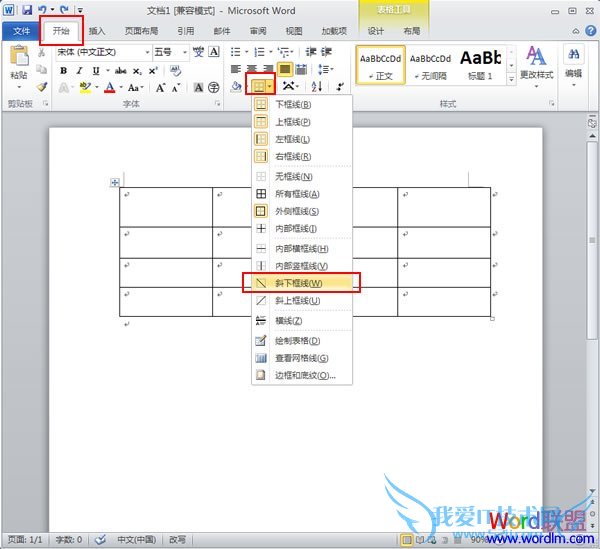
Task: Click the Font Color red A button
Action: [x=110, y=88]
